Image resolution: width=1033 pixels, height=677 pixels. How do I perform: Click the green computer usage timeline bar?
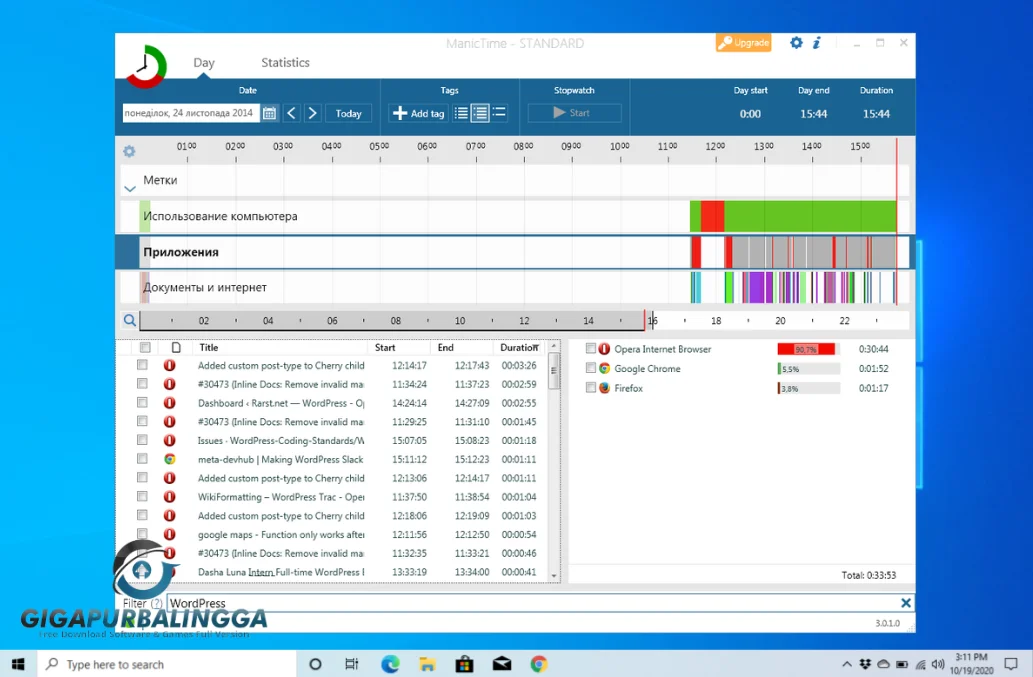[x=810, y=216]
